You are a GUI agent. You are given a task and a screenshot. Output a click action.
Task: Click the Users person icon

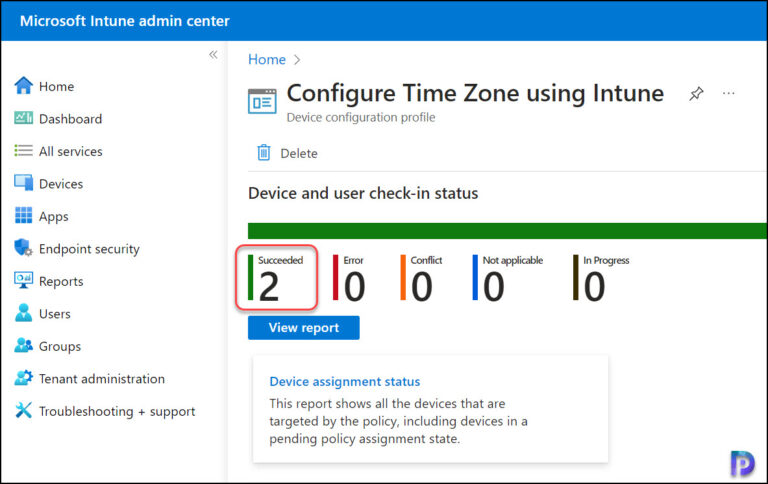point(23,313)
